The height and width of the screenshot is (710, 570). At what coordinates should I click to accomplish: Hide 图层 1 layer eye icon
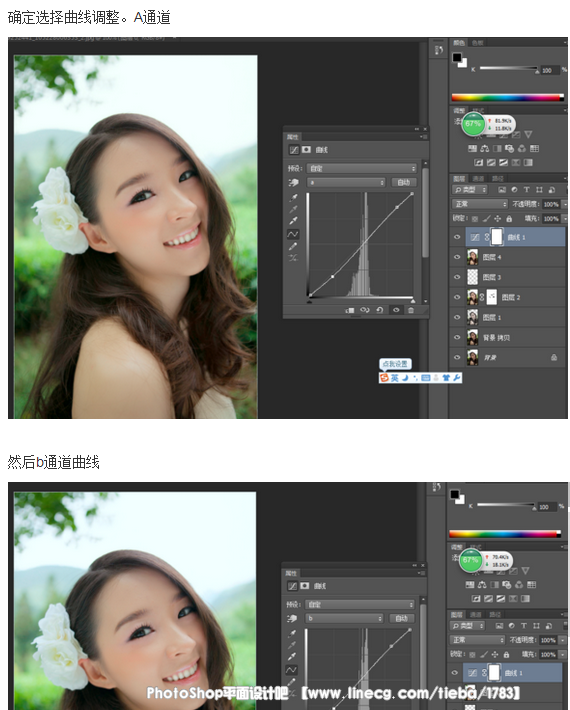coord(457,317)
